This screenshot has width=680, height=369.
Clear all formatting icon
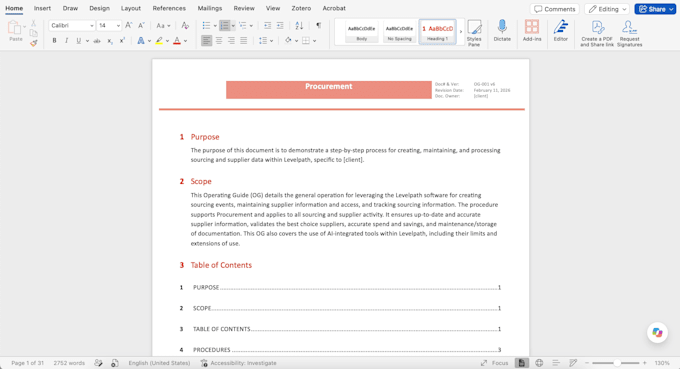[185, 26]
